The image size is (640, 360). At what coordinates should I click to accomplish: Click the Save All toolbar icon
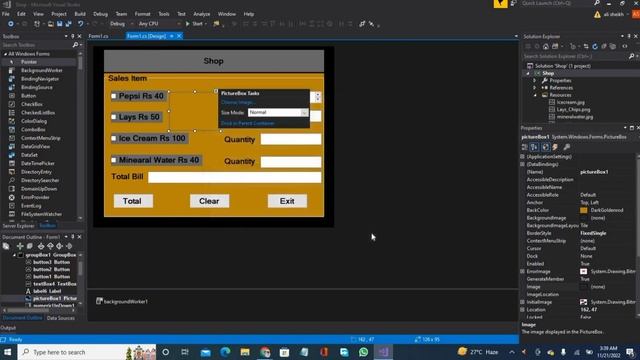coord(68,24)
